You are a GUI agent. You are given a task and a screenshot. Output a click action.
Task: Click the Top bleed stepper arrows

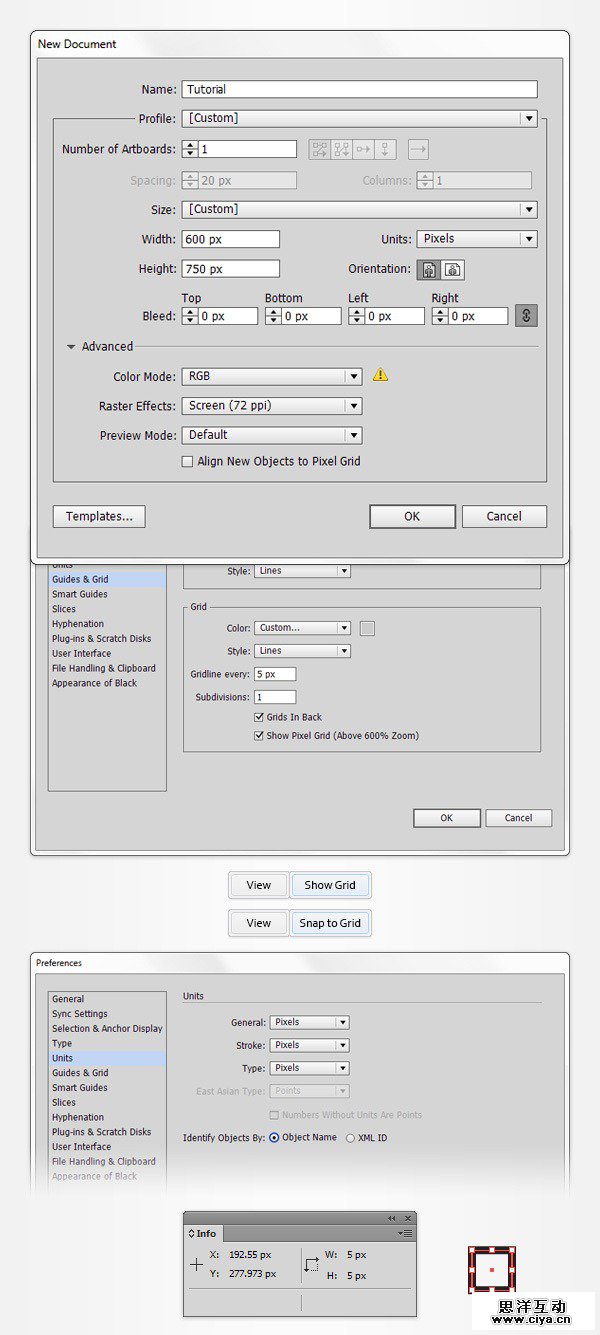click(x=189, y=316)
